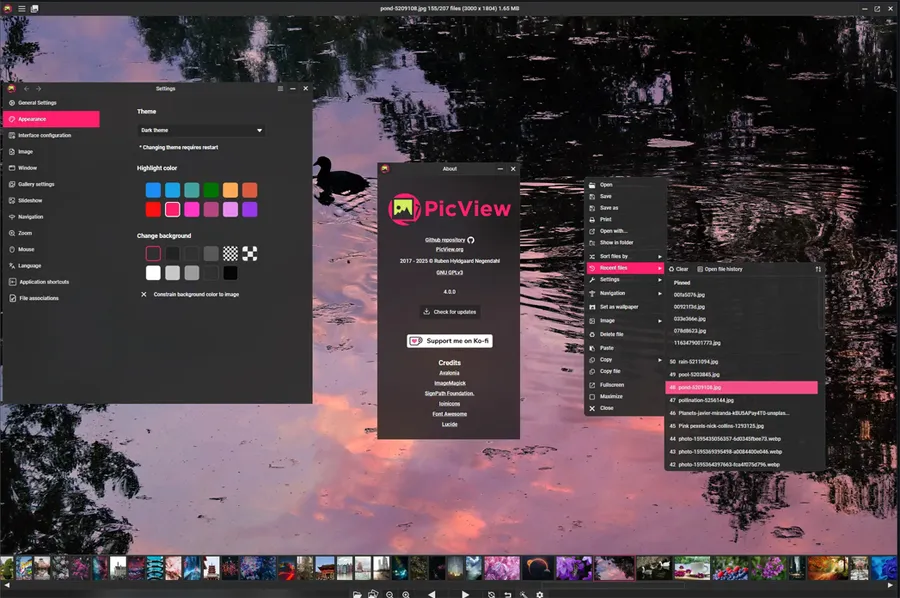Screen dimensions: 900x598
Task: Expand Copy submenu arrow in context menu
Action: tap(660, 360)
